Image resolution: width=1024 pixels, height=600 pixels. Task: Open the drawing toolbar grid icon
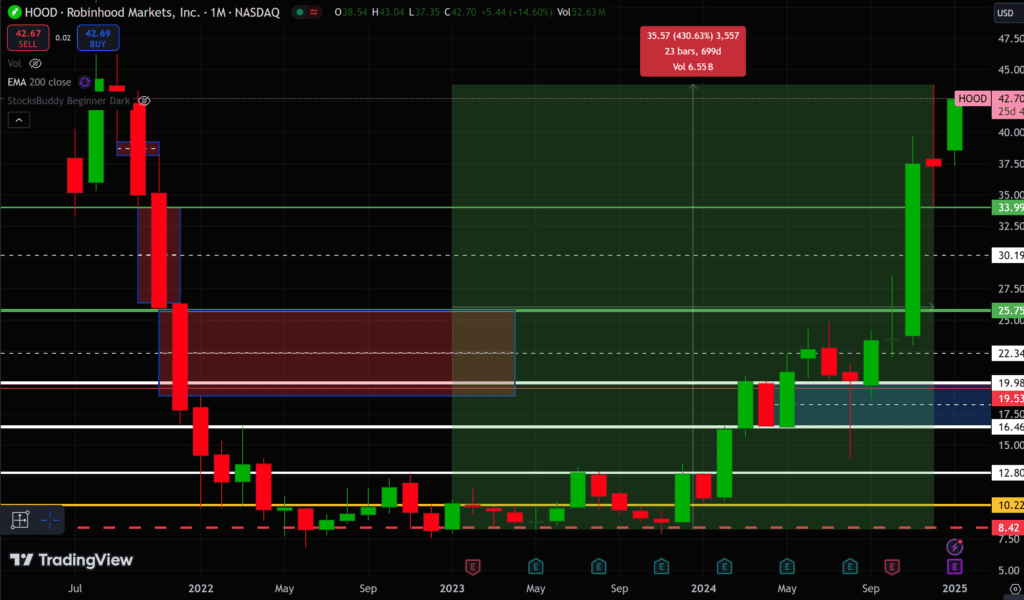click(x=20, y=520)
